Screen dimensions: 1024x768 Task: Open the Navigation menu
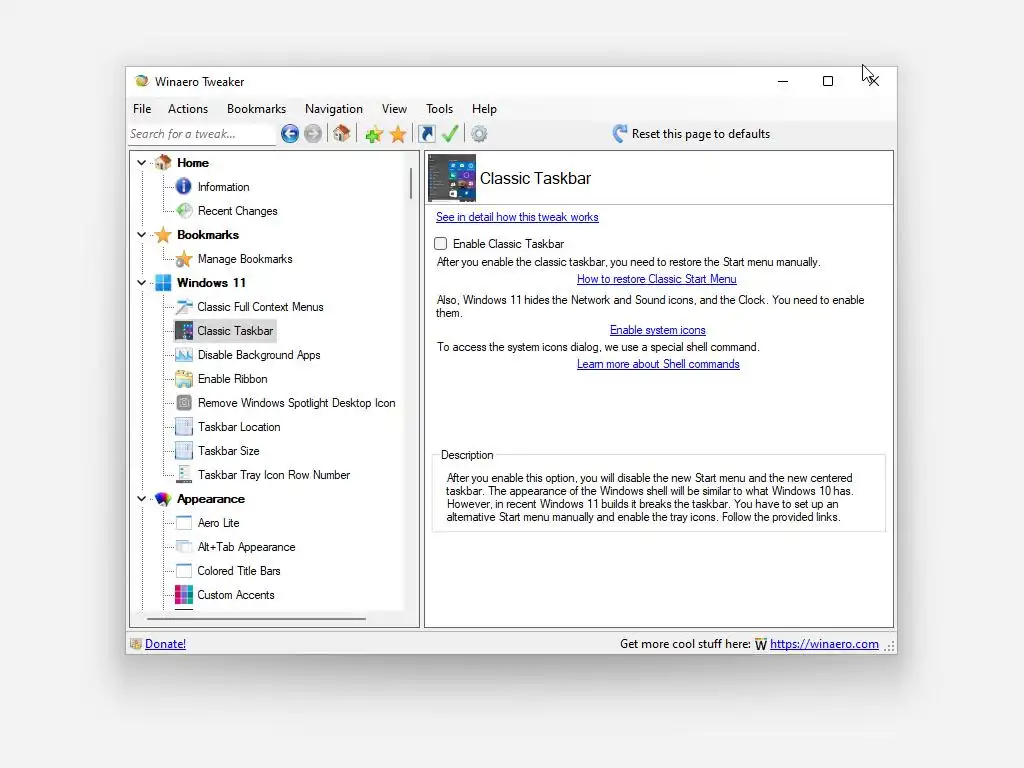(334, 108)
